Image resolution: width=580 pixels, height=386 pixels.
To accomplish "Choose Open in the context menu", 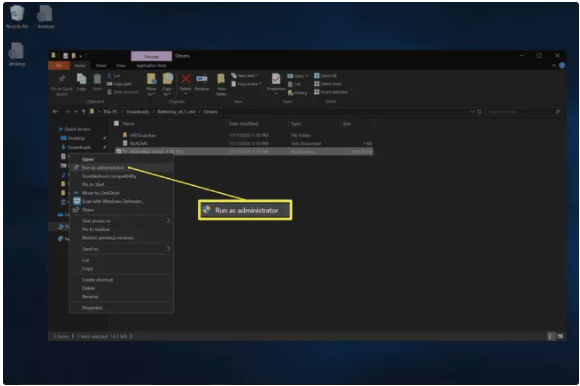I will click(x=121, y=159).
